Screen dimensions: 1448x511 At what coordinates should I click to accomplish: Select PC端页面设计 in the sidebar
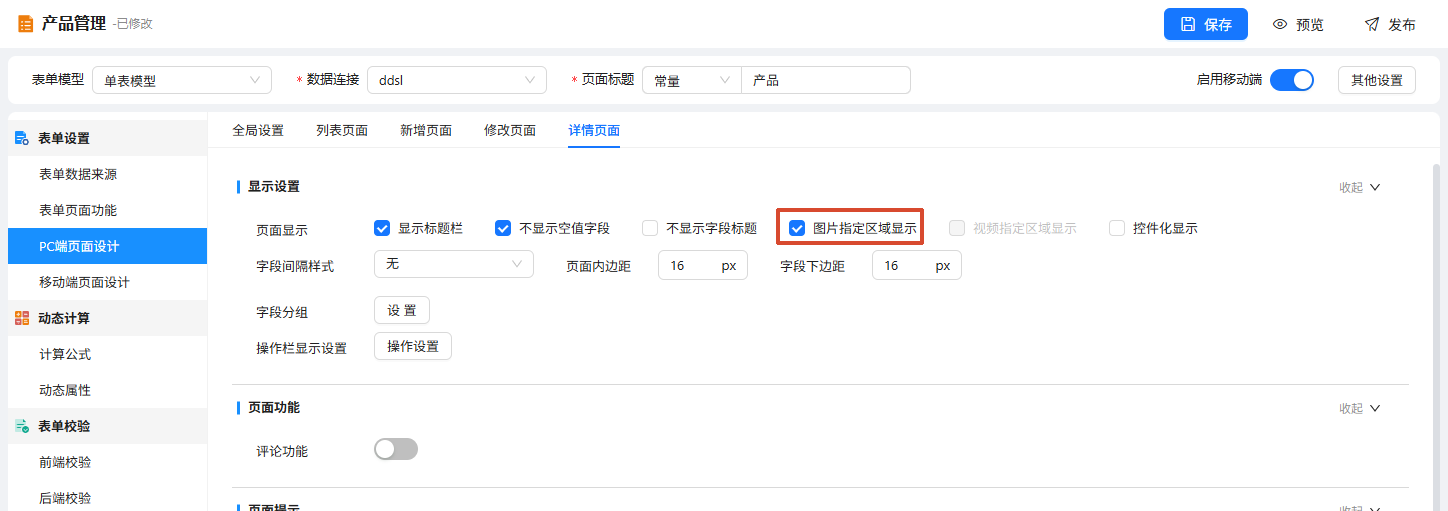point(108,246)
